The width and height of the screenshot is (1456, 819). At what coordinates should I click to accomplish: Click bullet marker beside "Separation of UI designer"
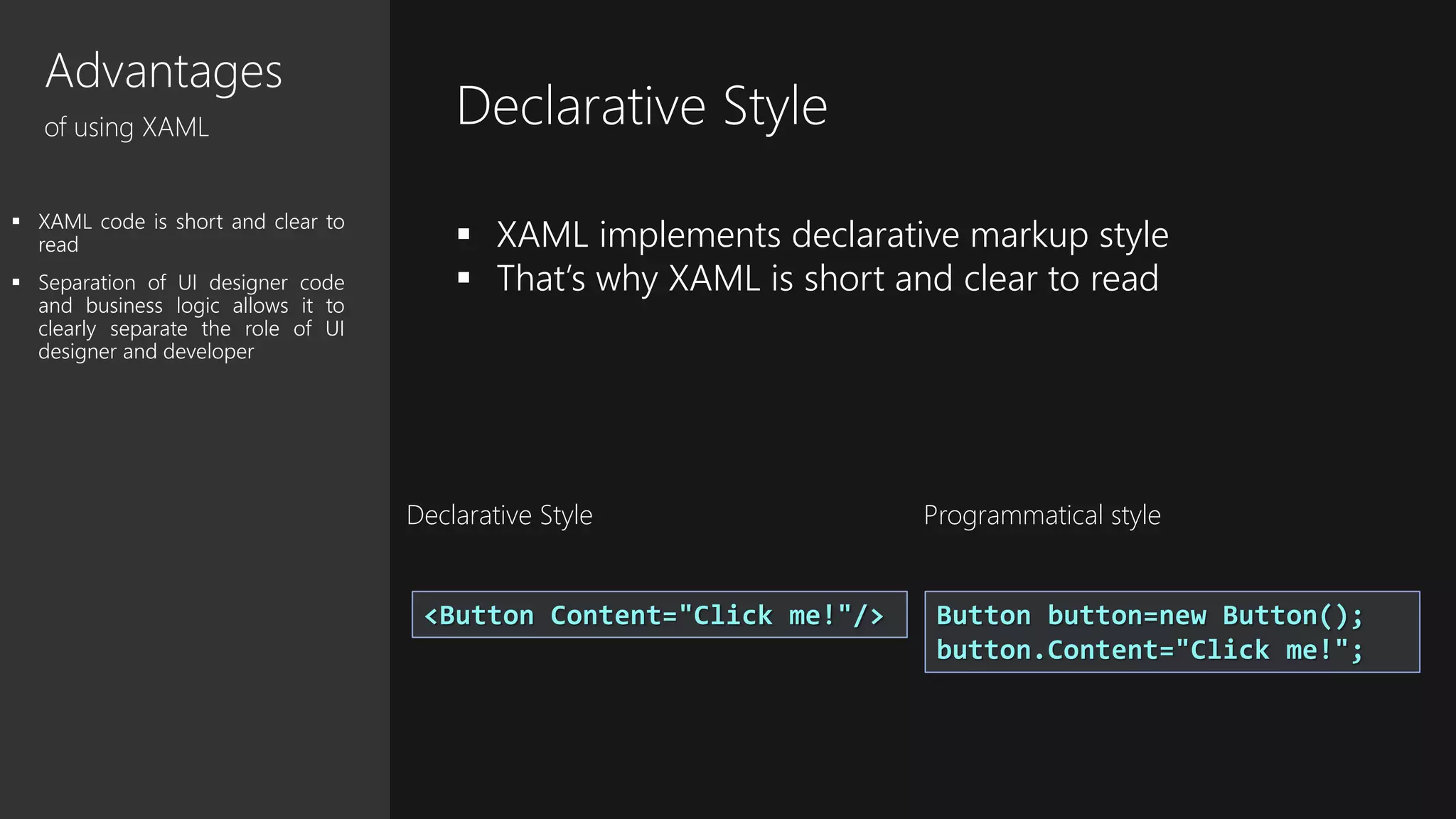(16, 283)
